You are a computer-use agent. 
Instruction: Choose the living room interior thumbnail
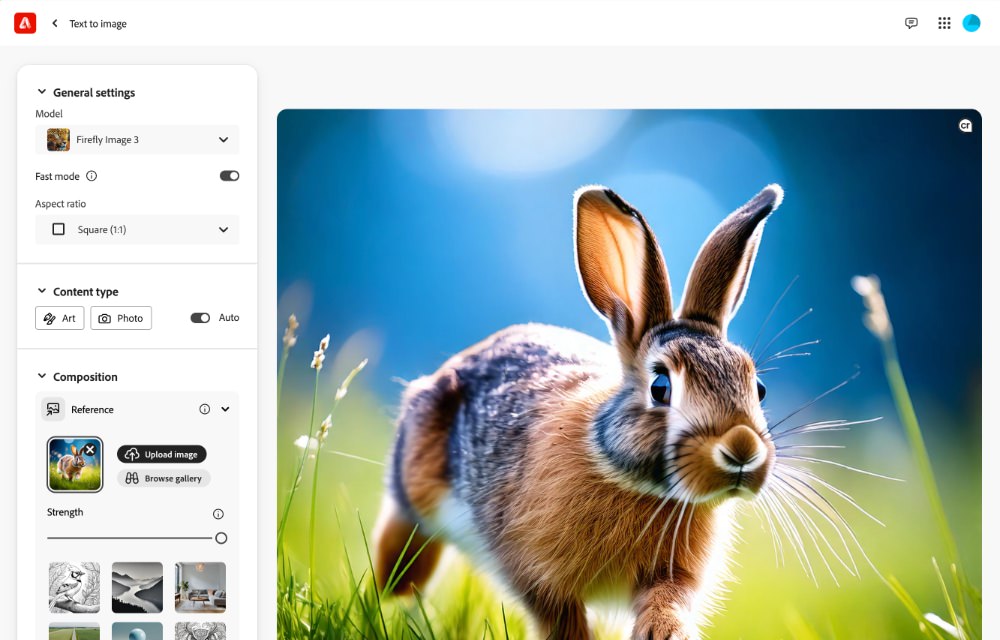pyautogui.click(x=200, y=587)
